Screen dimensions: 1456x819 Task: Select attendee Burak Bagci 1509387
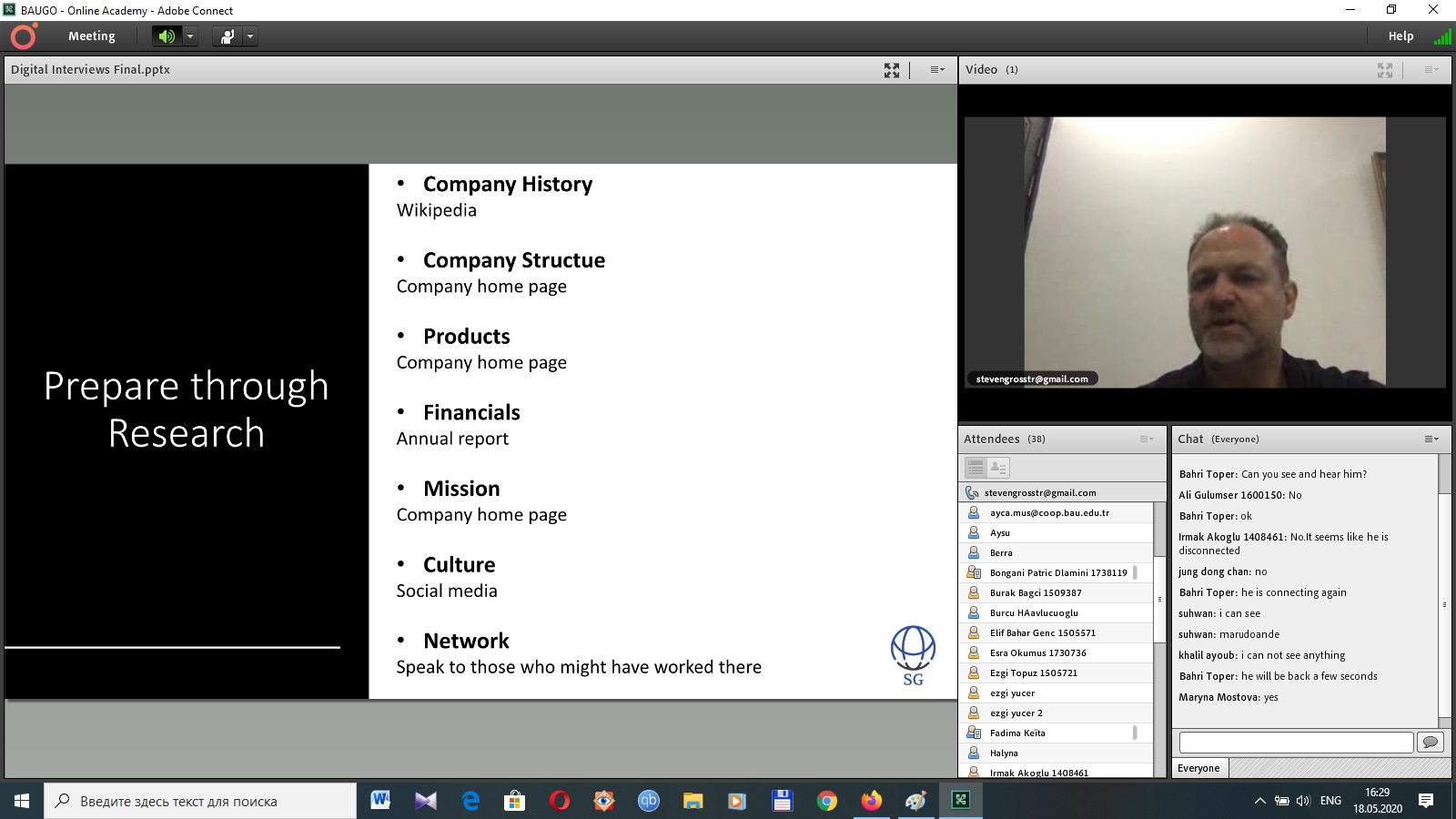1036,593
